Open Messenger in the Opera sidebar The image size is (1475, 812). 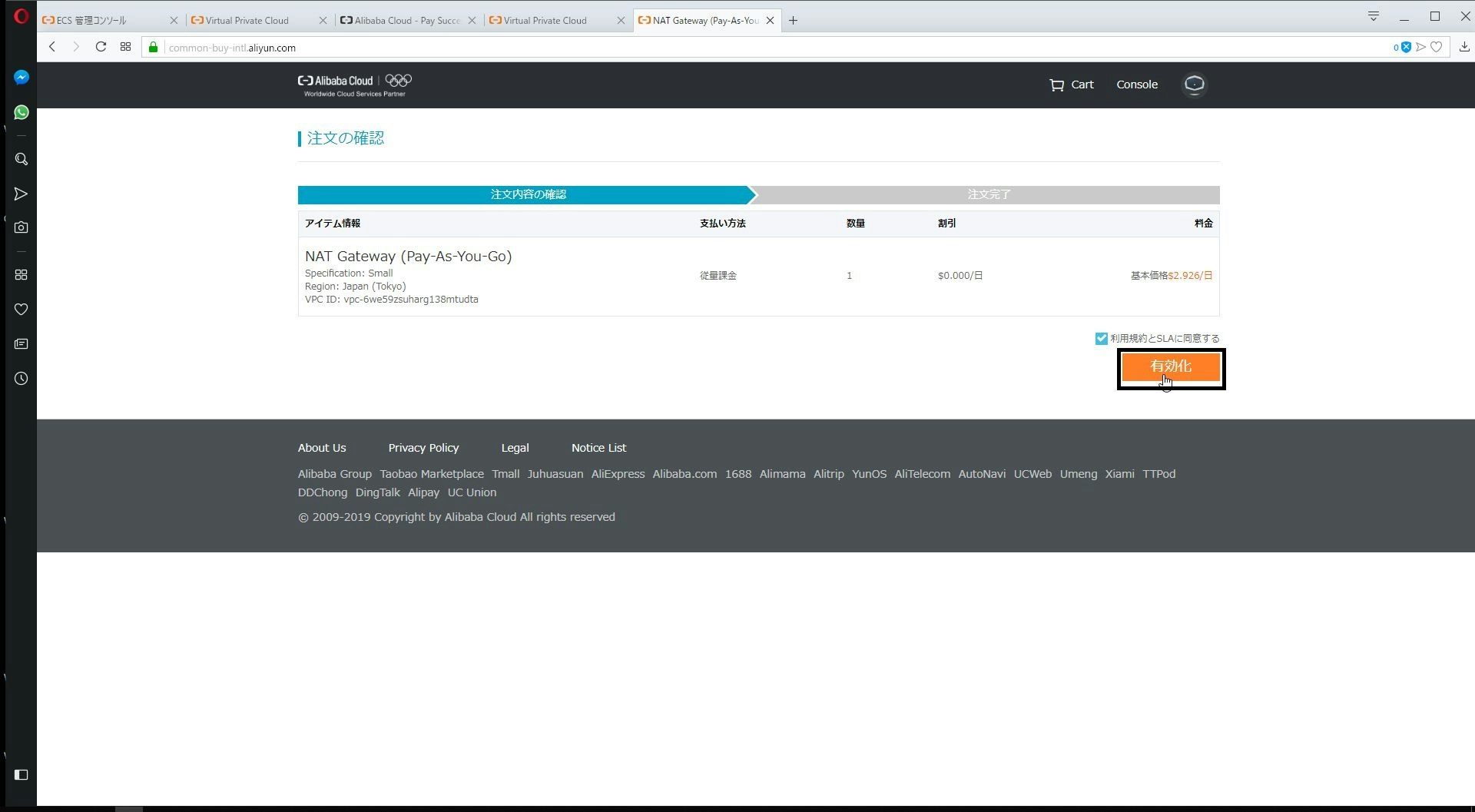click(22, 77)
